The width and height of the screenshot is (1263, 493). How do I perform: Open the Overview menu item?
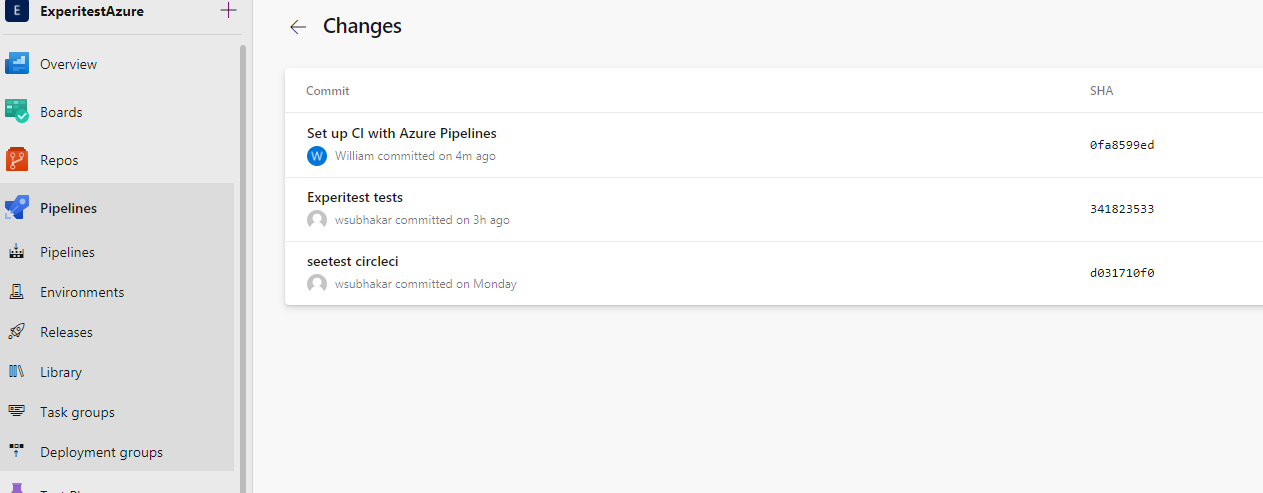tap(68, 64)
